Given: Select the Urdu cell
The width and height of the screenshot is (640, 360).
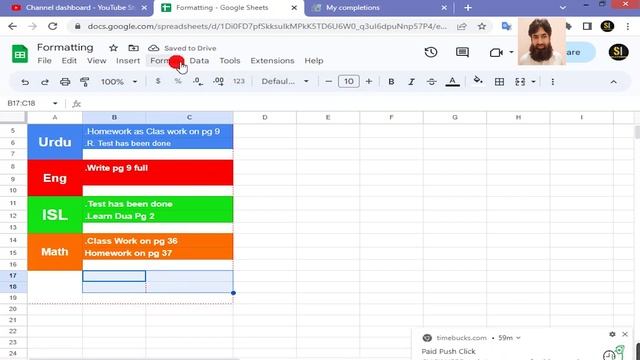Looking at the screenshot, I should (x=55, y=142).
